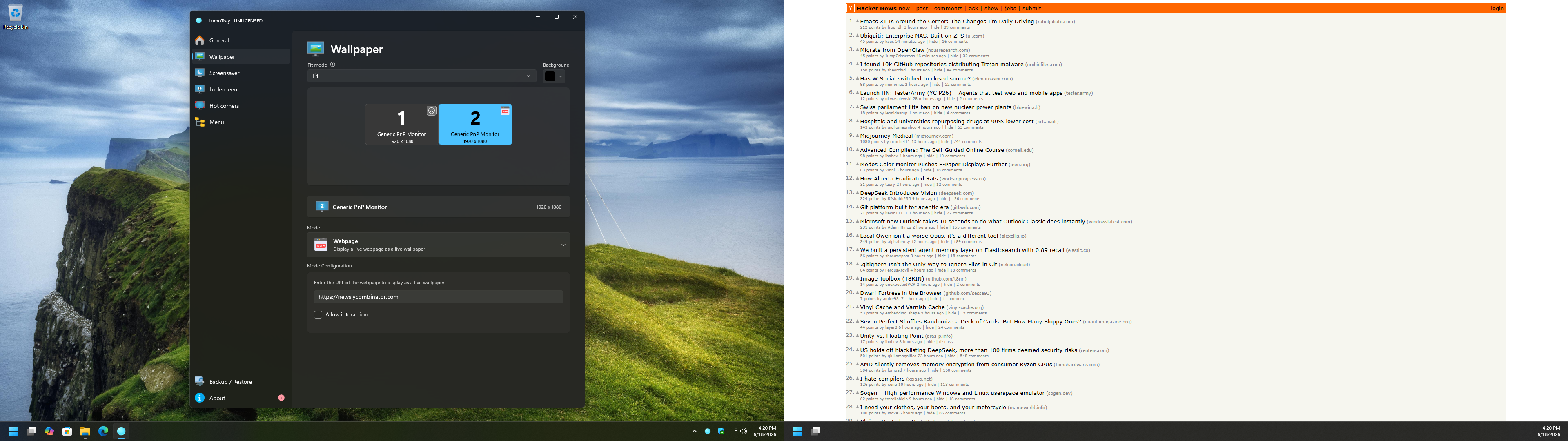Open Start menu on second monitor taskbar
This screenshot has width=1568, height=441.
pyautogui.click(x=797, y=431)
